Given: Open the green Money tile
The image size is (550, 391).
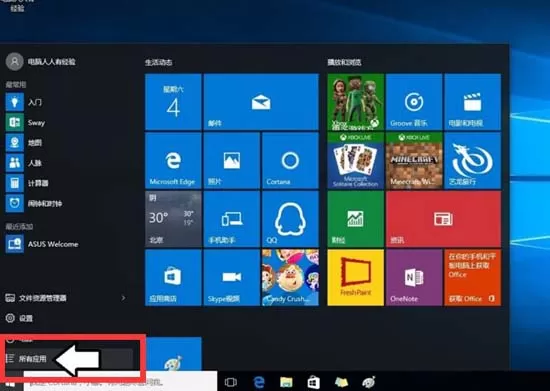Looking at the screenshot, I should [356, 219].
